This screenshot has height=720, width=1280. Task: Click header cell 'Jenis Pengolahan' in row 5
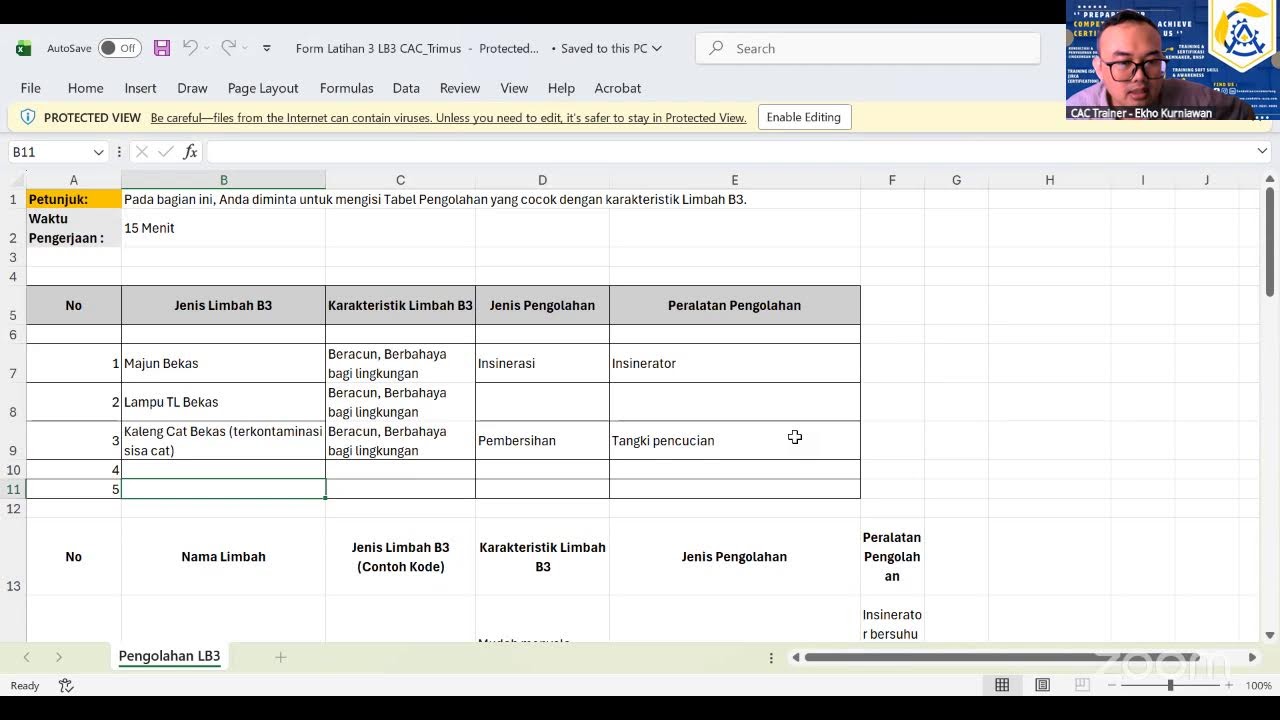click(x=542, y=305)
